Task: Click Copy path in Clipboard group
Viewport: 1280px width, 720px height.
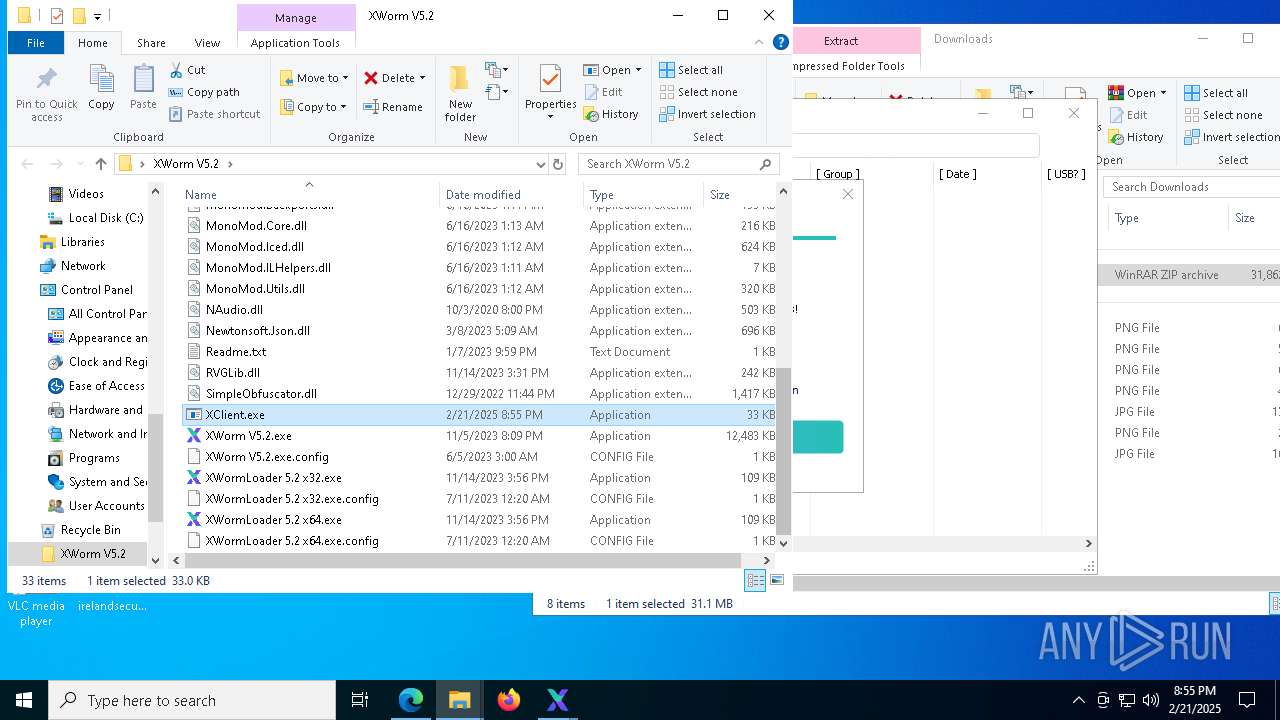Action: pos(204,92)
